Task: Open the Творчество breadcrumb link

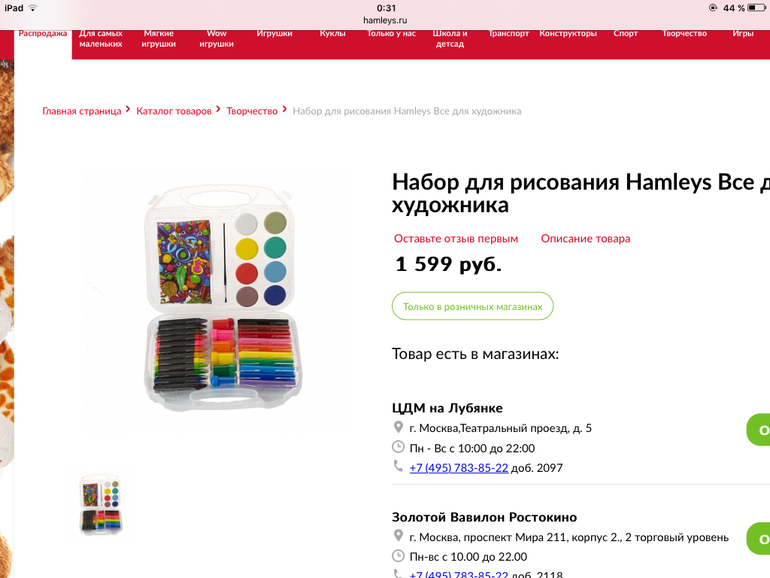Action: tap(252, 111)
